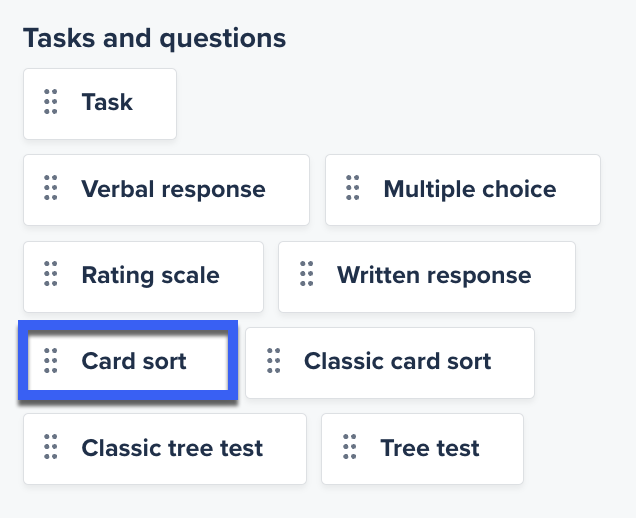
Task: Click the Verbal response drag handle dots
Action: tap(51, 190)
